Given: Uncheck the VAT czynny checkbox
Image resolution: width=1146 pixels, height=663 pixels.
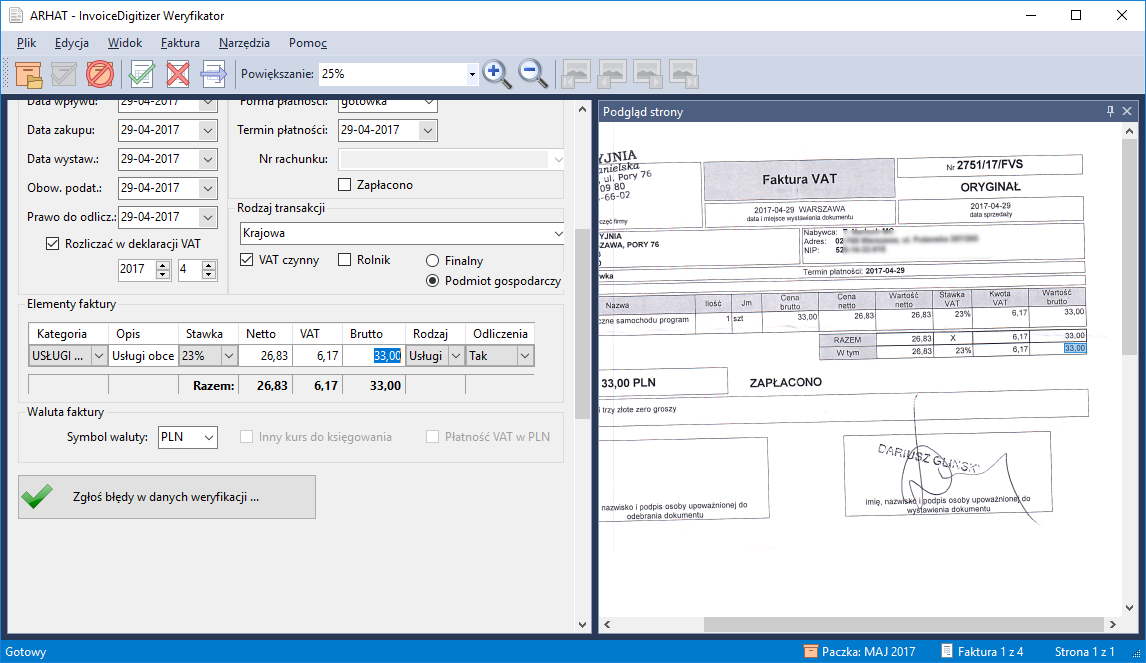Looking at the screenshot, I should (247, 260).
